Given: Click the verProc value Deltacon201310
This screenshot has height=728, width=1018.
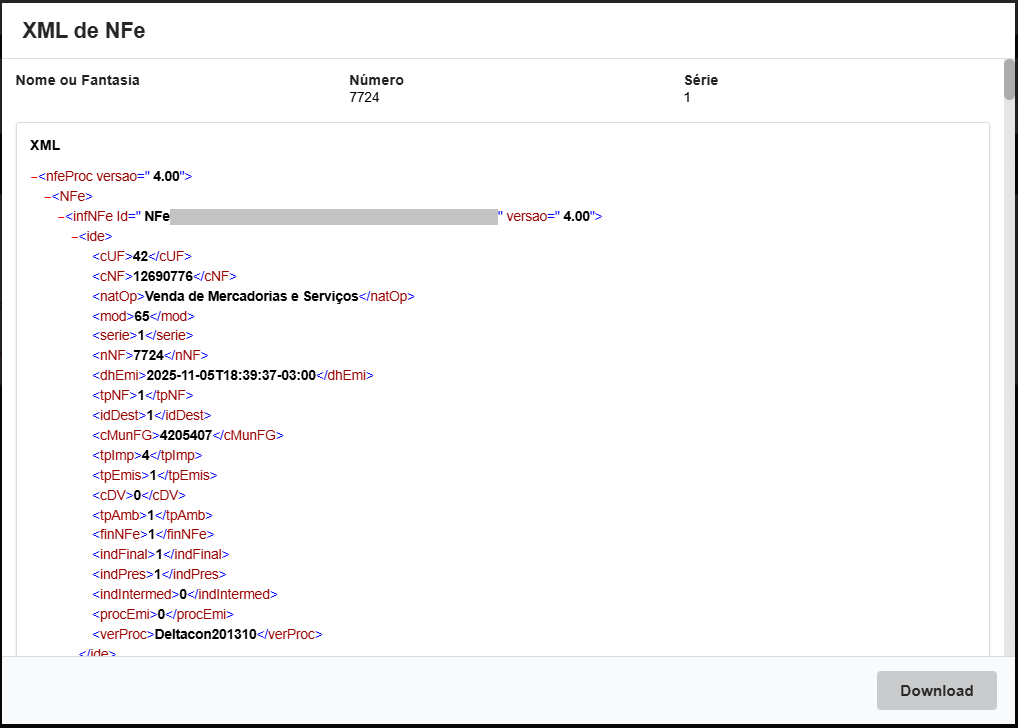Looking at the screenshot, I should pos(205,634).
